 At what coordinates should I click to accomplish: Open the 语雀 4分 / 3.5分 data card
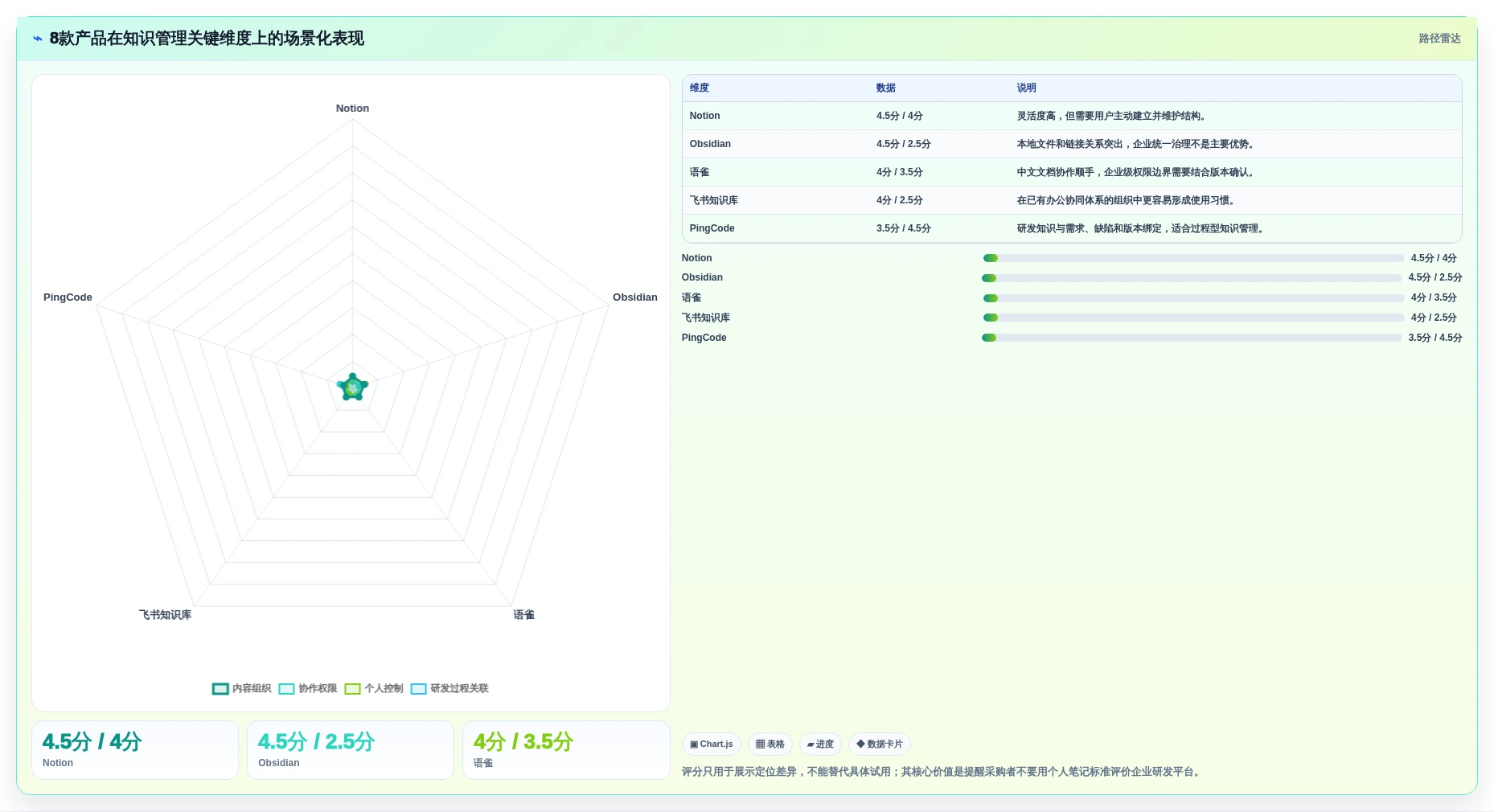click(566, 750)
